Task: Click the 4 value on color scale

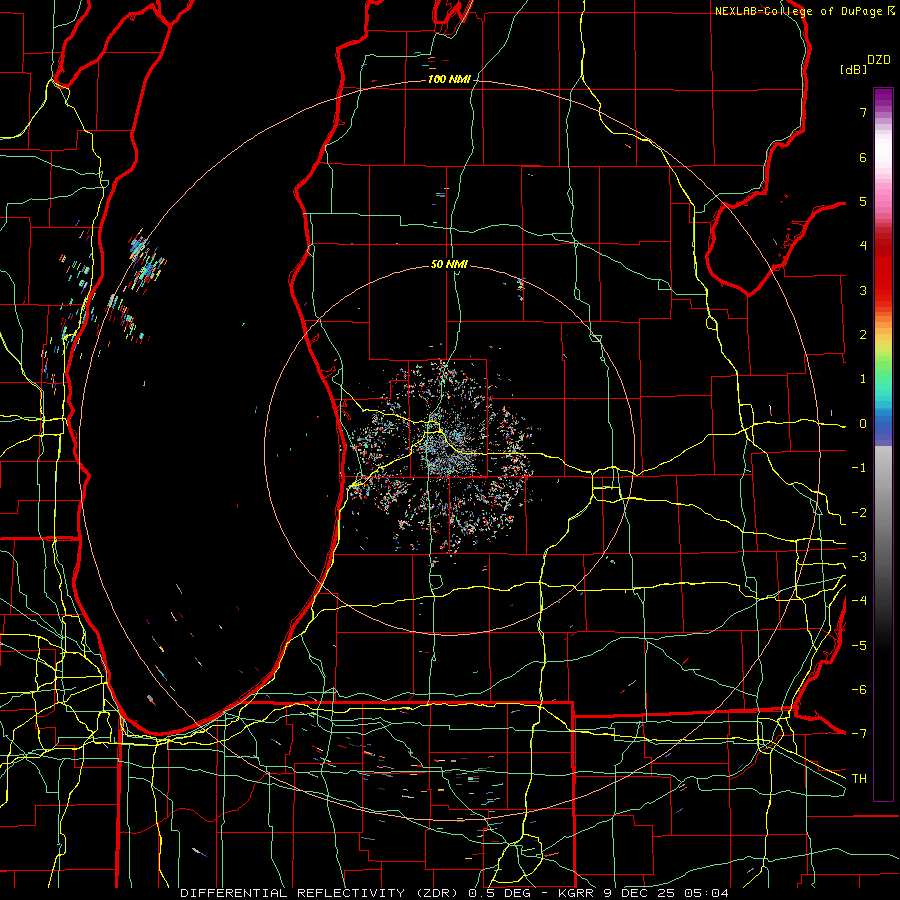Action: click(x=863, y=246)
